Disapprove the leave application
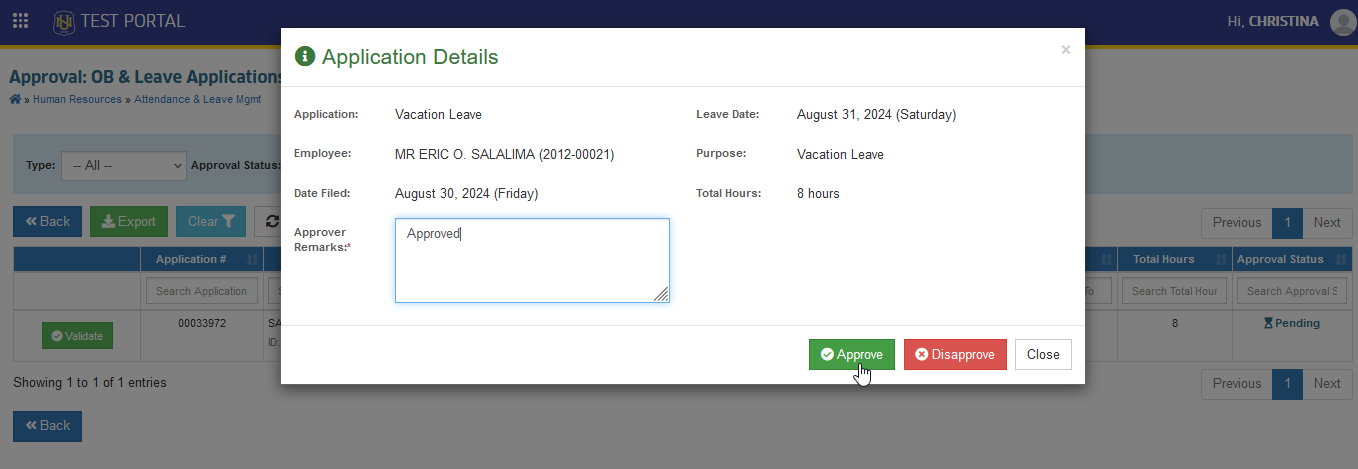 click(x=955, y=354)
